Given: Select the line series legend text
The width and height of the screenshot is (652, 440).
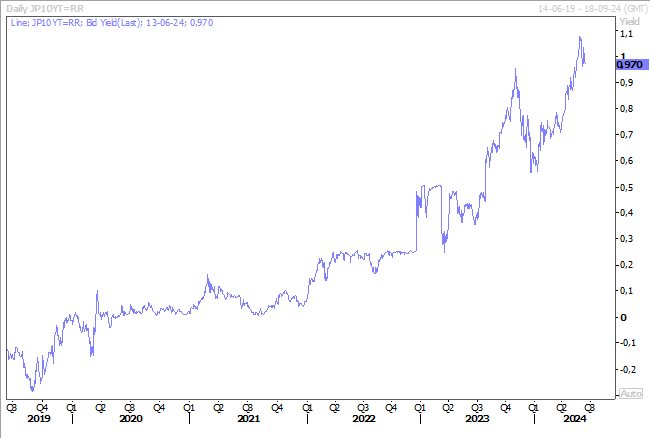Looking at the screenshot, I should (x=96, y=21).
